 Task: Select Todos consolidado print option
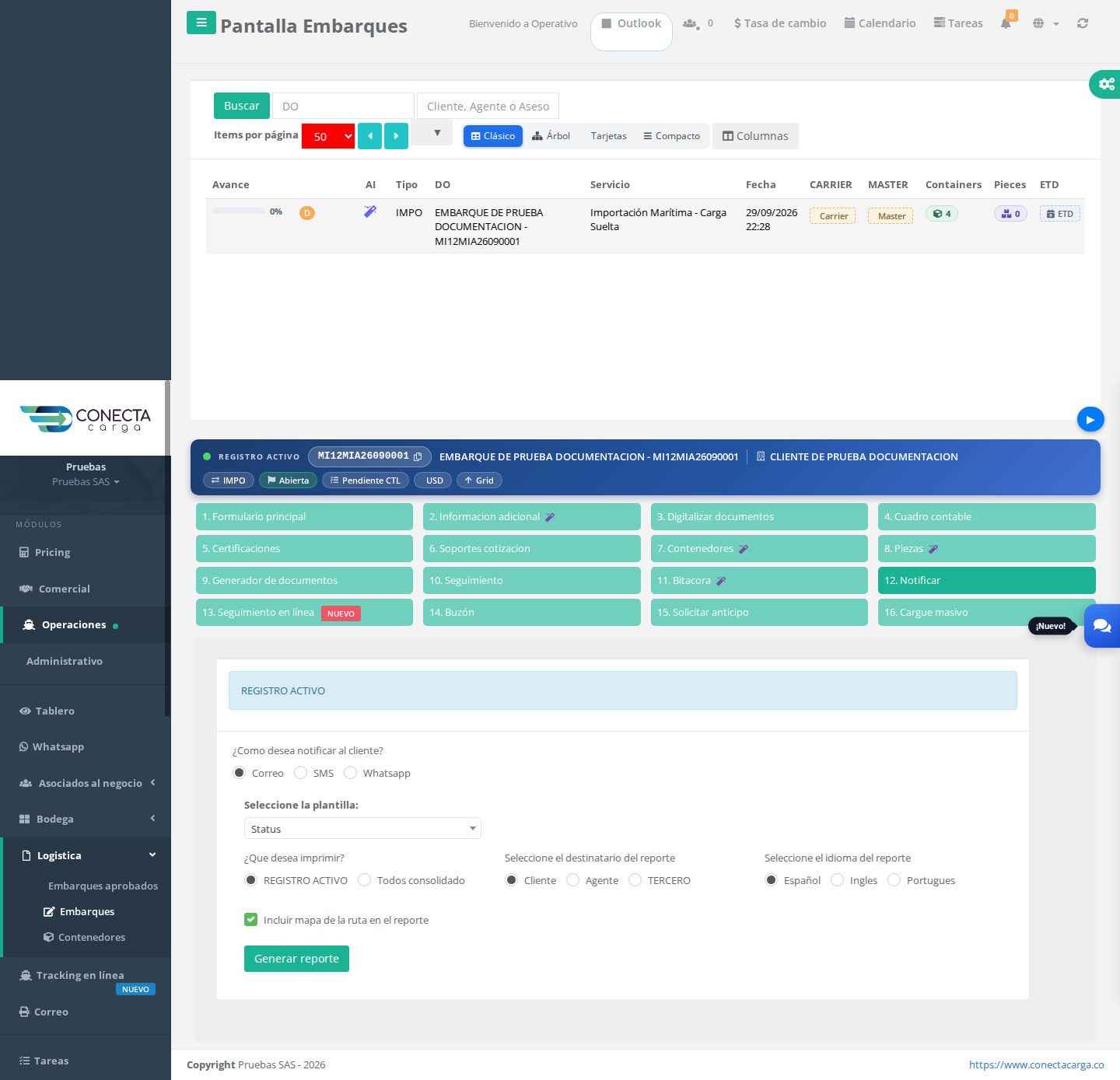(x=364, y=880)
